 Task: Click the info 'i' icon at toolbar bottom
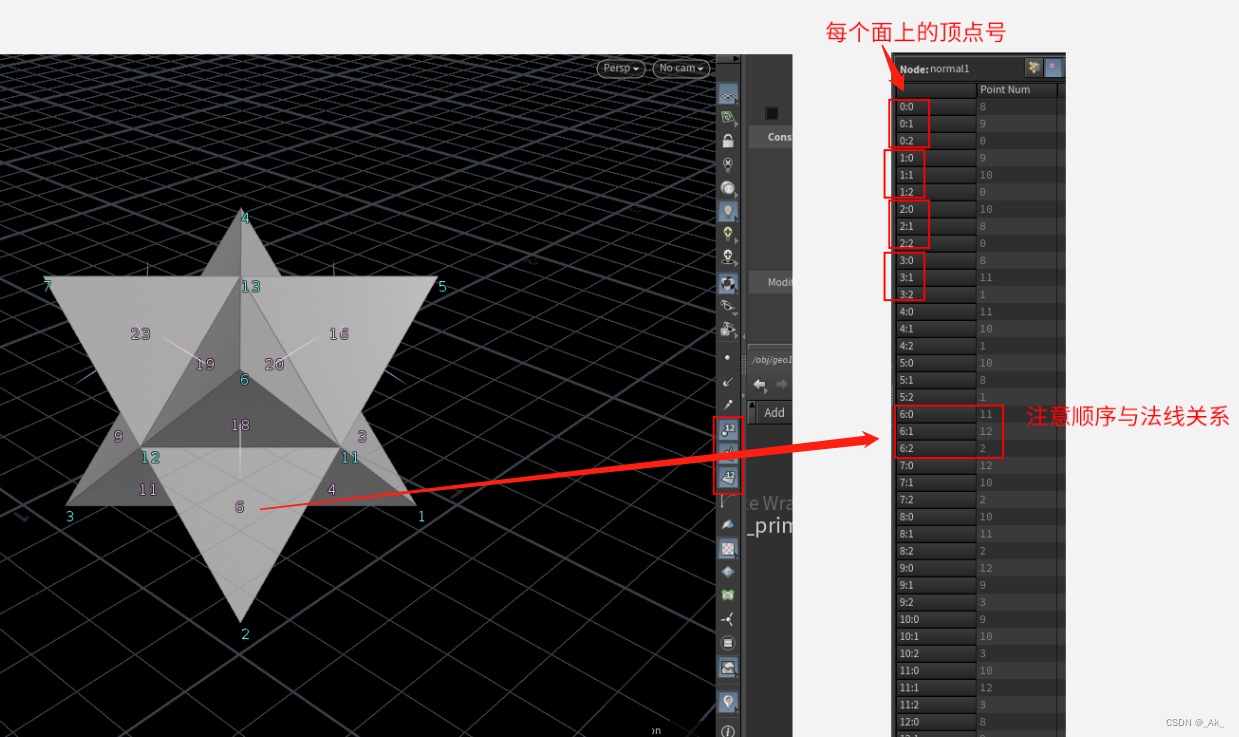(728, 730)
